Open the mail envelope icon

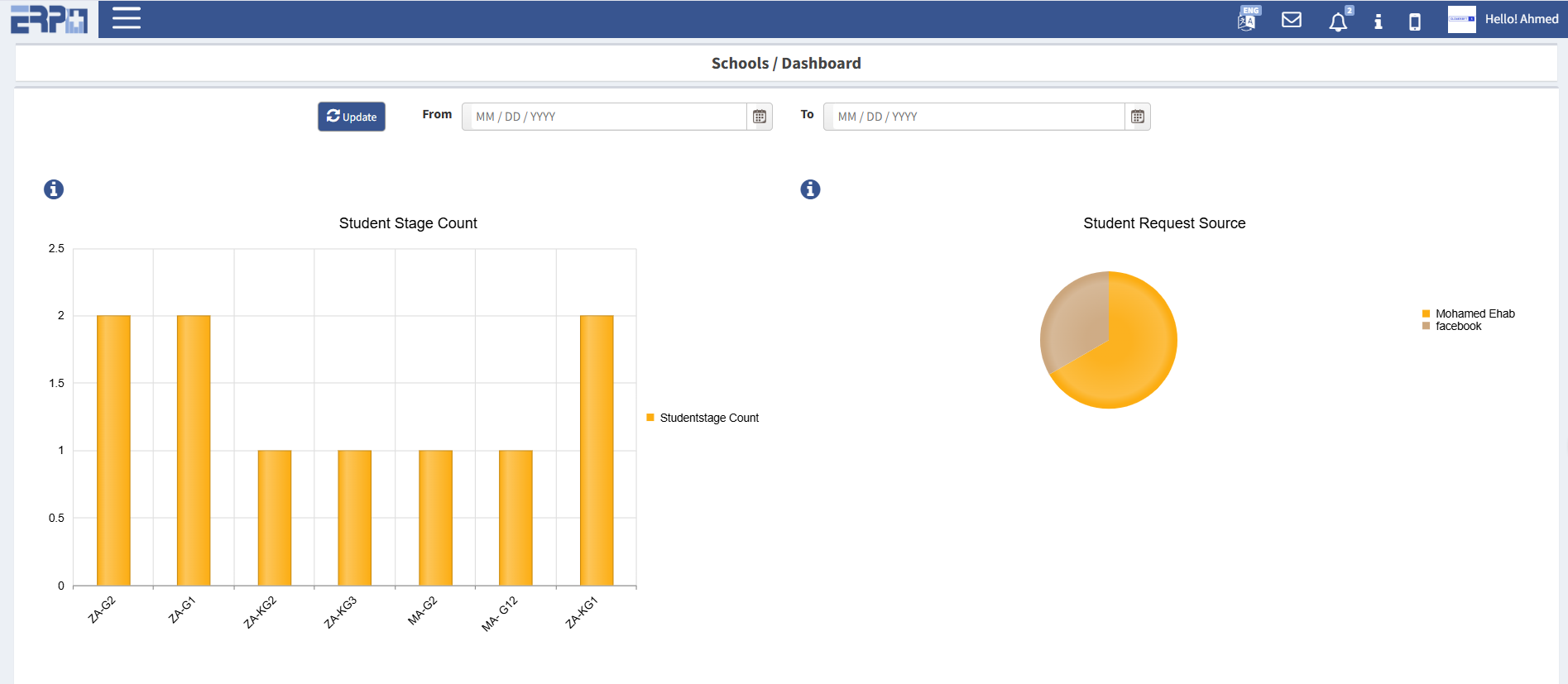(1291, 20)
